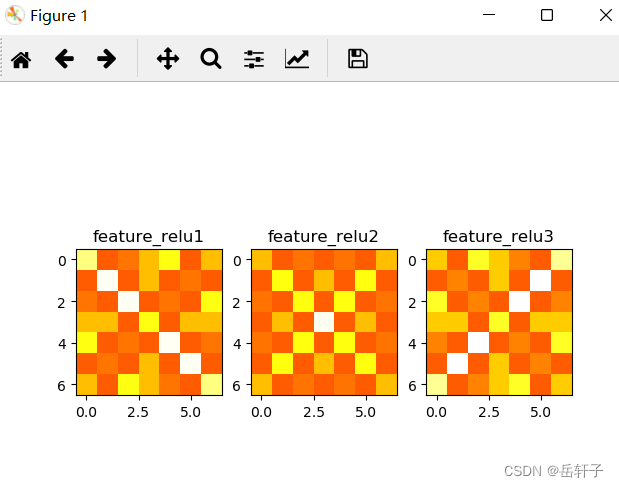
Task: Open the Edit axis parameters tool
Action: point(297,59)
